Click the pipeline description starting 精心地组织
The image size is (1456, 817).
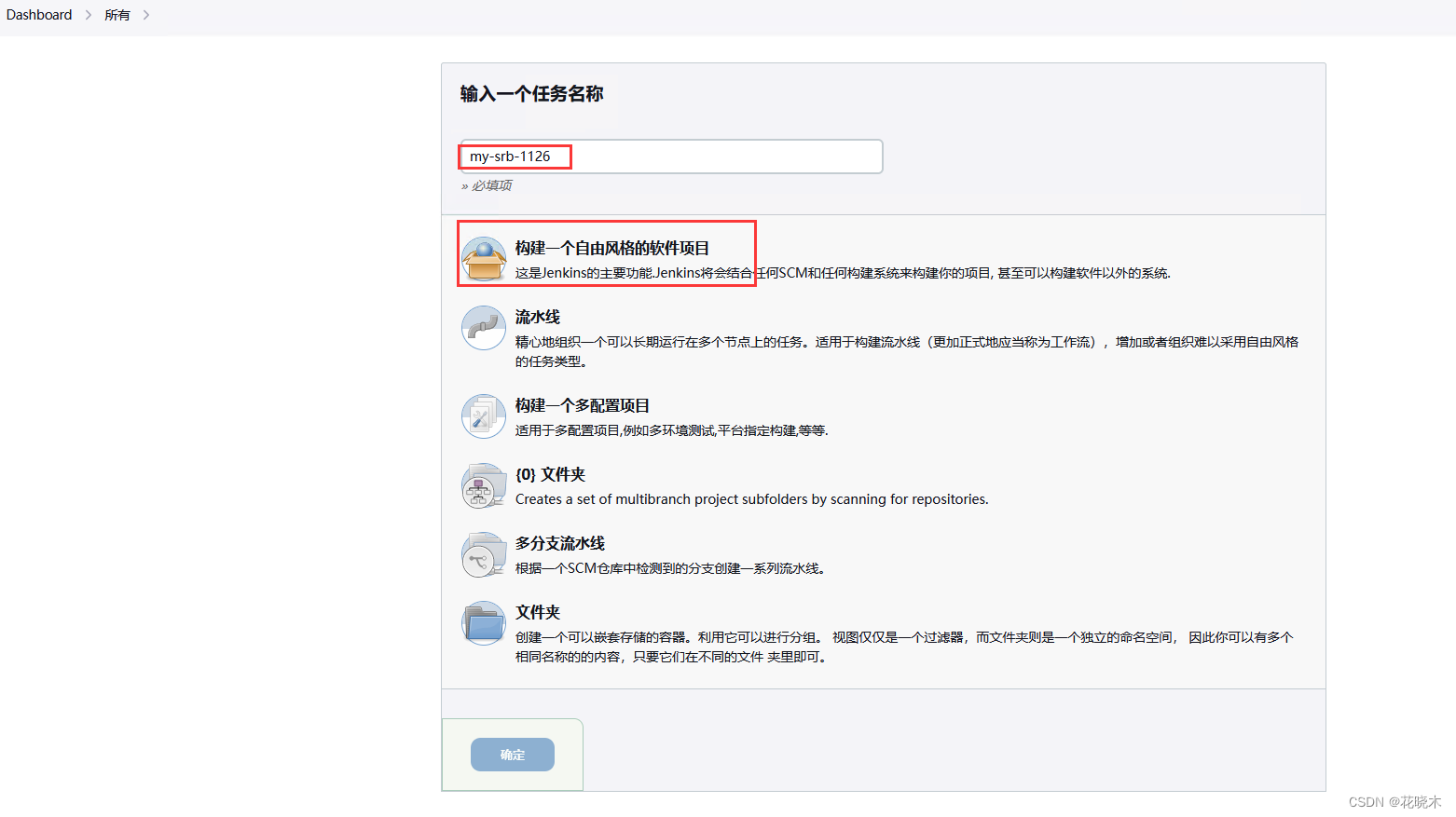(x=907, y=351)
